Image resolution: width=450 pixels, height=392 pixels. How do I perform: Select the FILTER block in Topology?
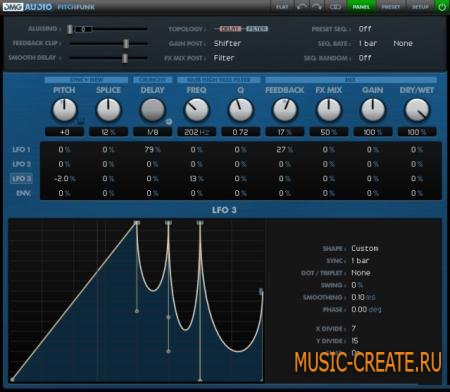pos(257,29)
